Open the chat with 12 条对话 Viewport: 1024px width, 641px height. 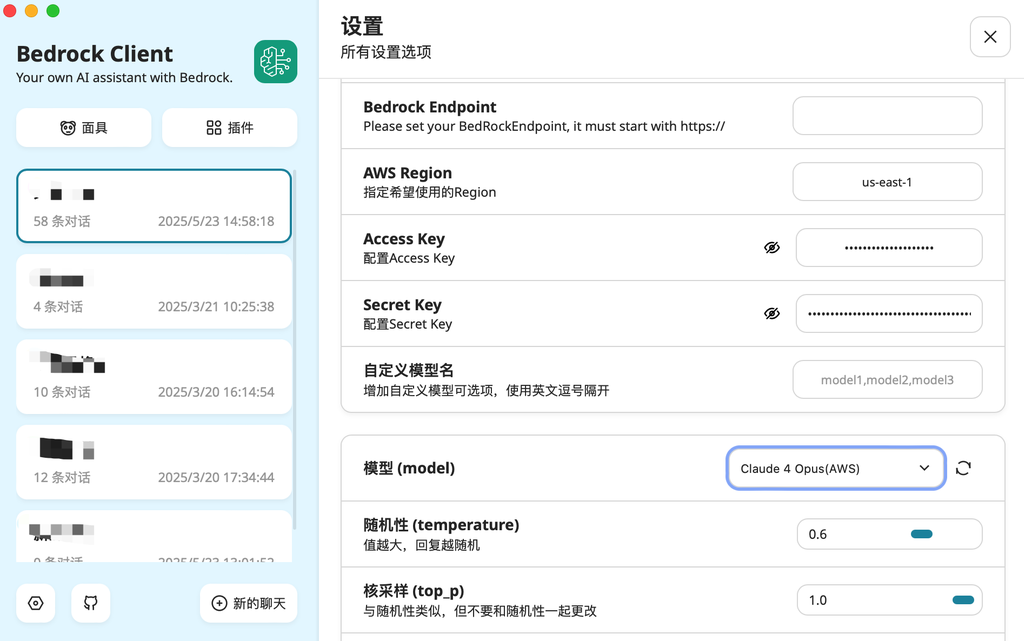coord(154,462)
